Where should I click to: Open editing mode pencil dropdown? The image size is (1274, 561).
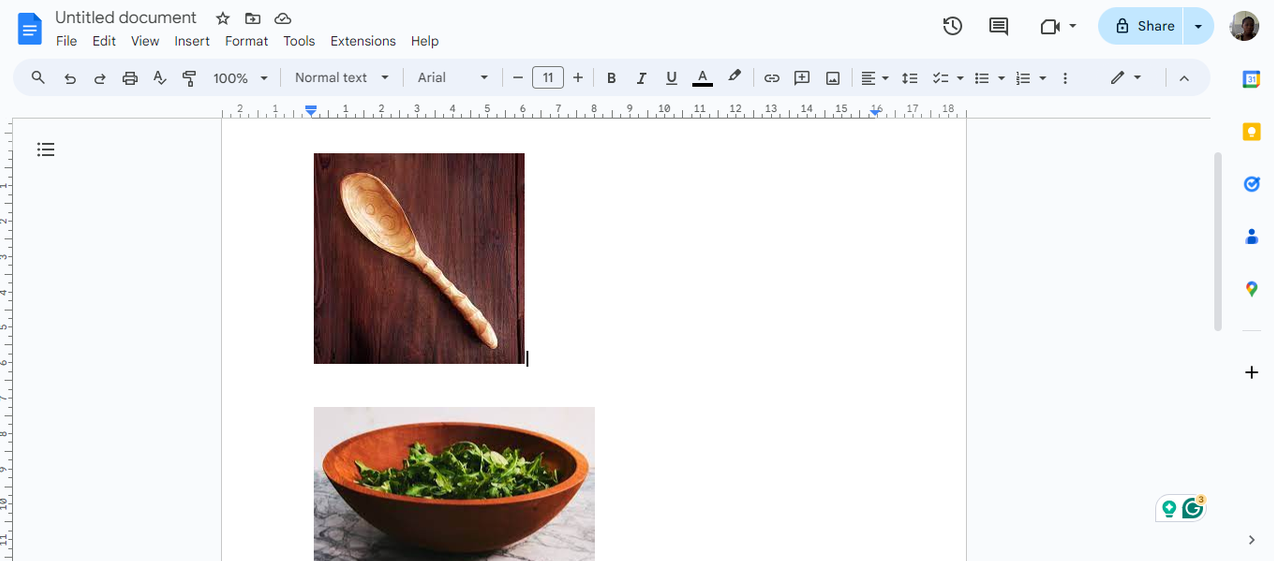click(1126, 78)
